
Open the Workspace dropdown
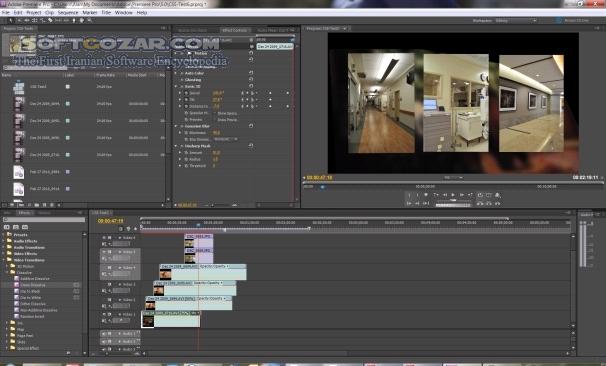[516, 20]
